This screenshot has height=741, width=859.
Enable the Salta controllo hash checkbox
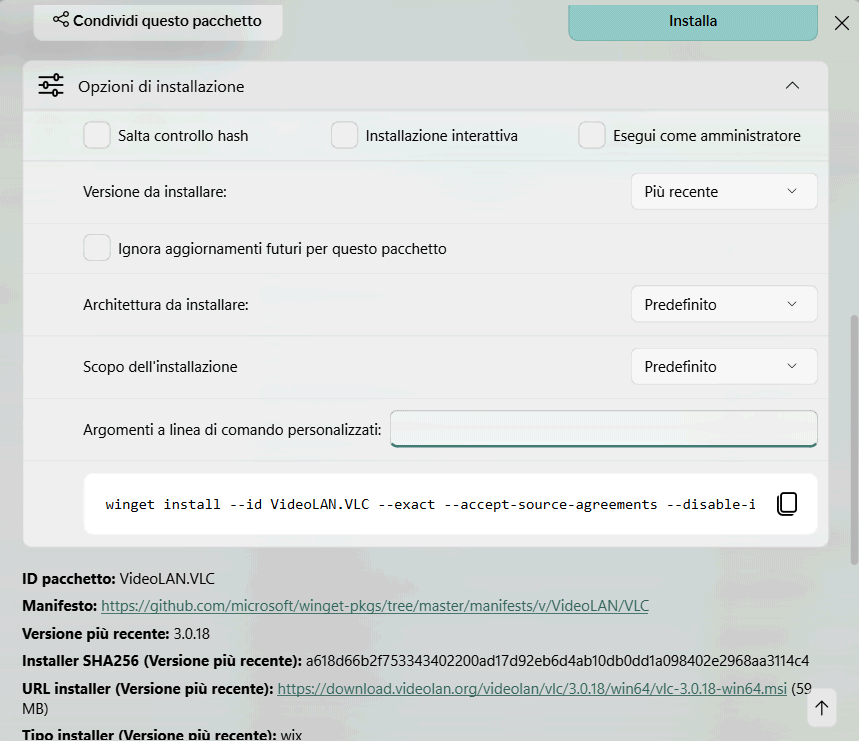(97, 135)
